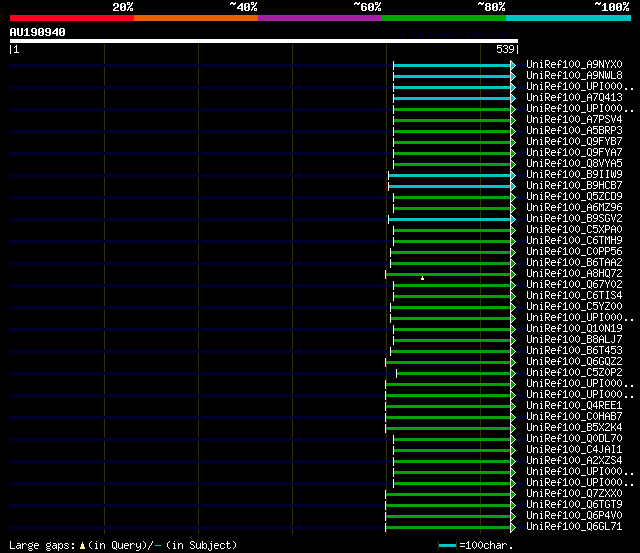Select the UniRef100_B5X2K4 label
The image size is (640, 553).
point(574,428)
